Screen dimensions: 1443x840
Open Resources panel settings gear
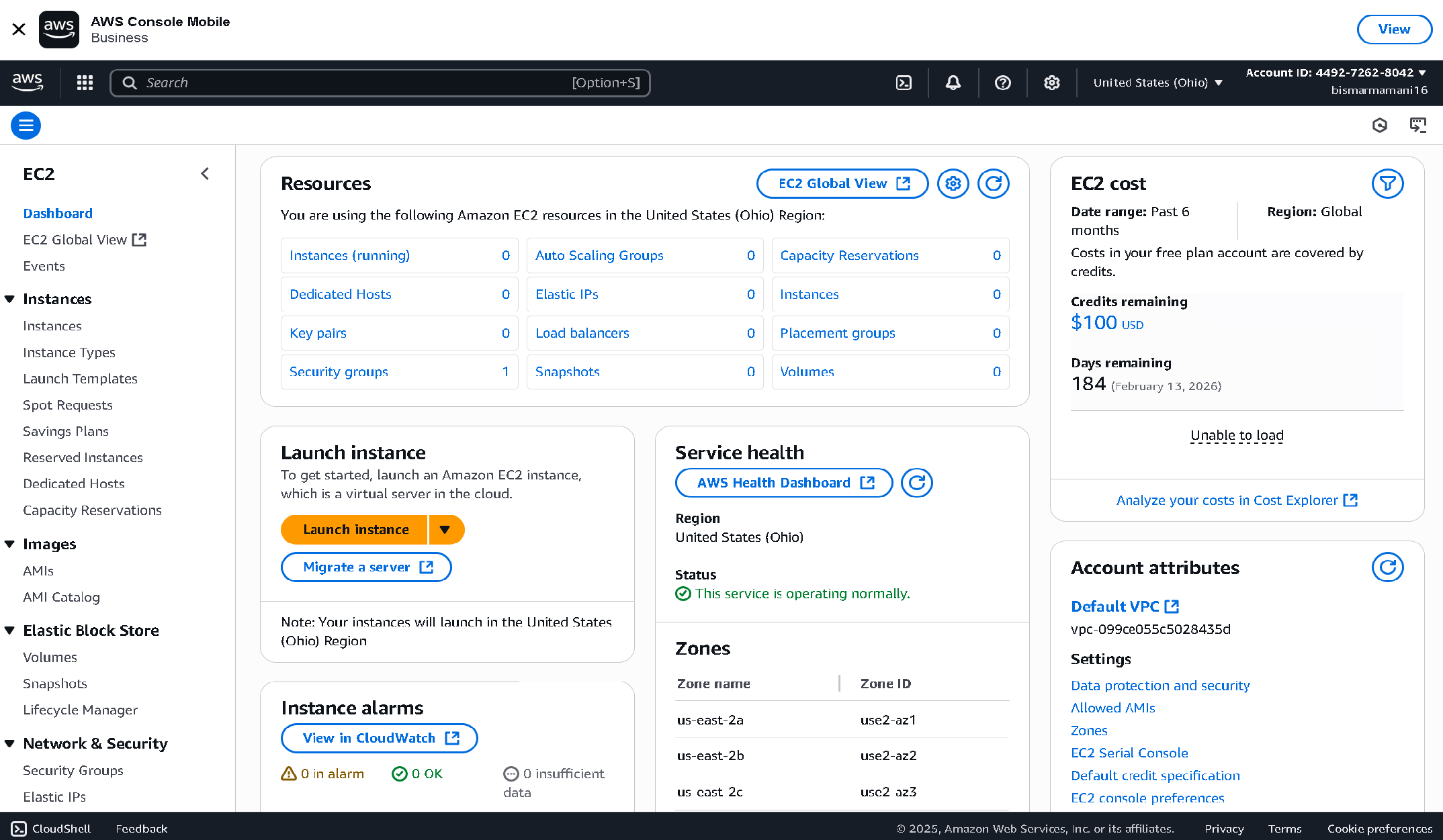click(x=953, y=183)
